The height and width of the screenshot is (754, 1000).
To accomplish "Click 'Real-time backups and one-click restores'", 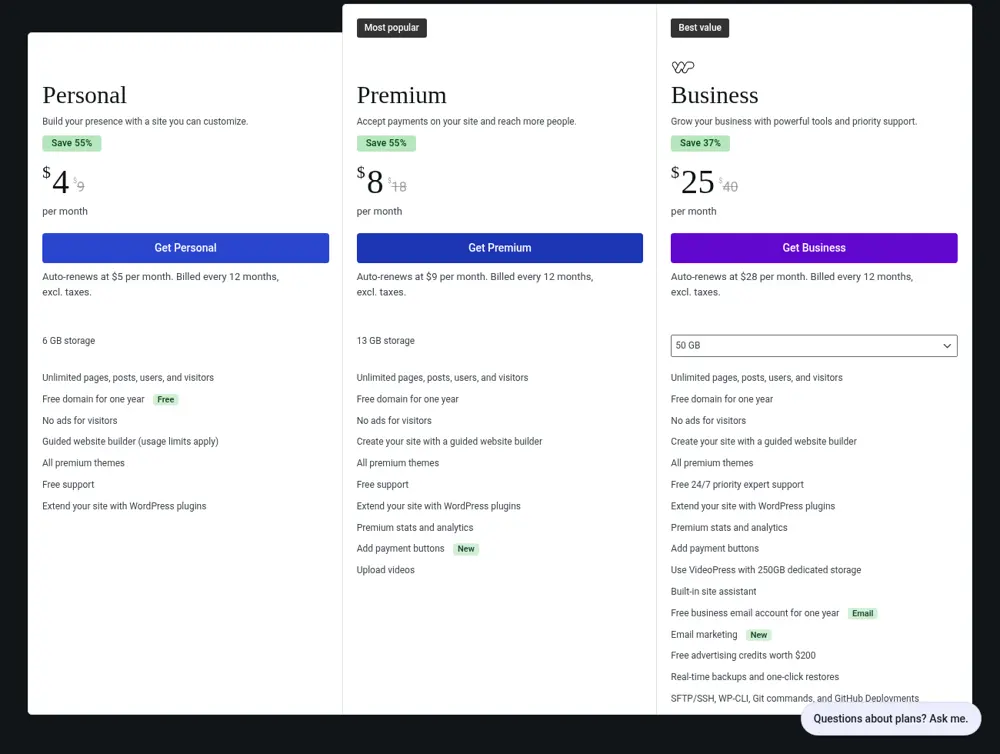I will pos(754,677).
